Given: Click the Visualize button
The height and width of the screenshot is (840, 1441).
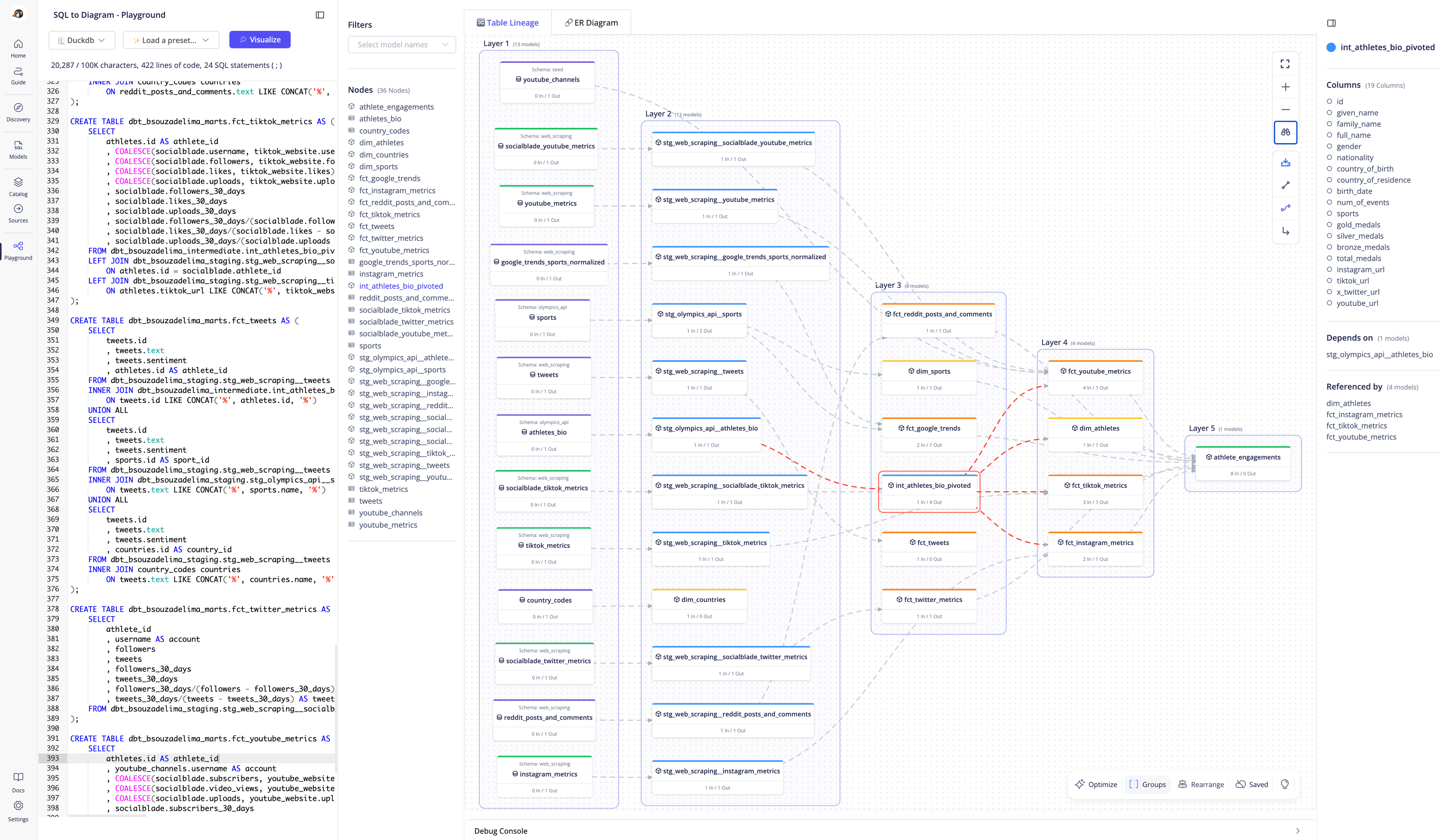Looking at the screenshot, I should click(x=260, y=39).
